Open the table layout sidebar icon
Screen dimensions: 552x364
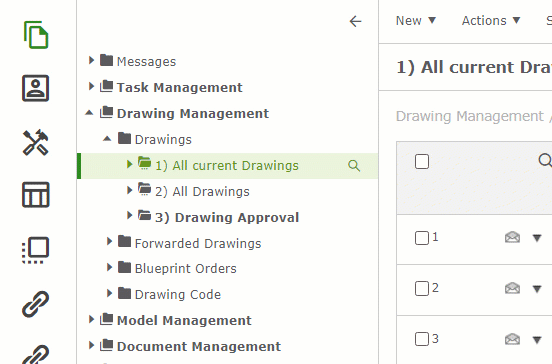tap(36, 195)
